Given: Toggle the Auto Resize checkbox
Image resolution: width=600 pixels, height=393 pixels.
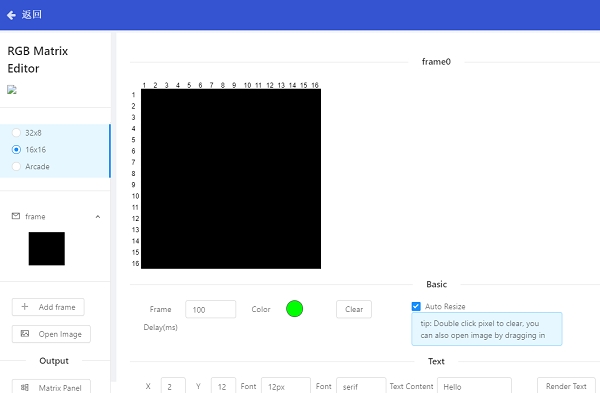Looking at the screenshot, I should [x=416, y=306].
